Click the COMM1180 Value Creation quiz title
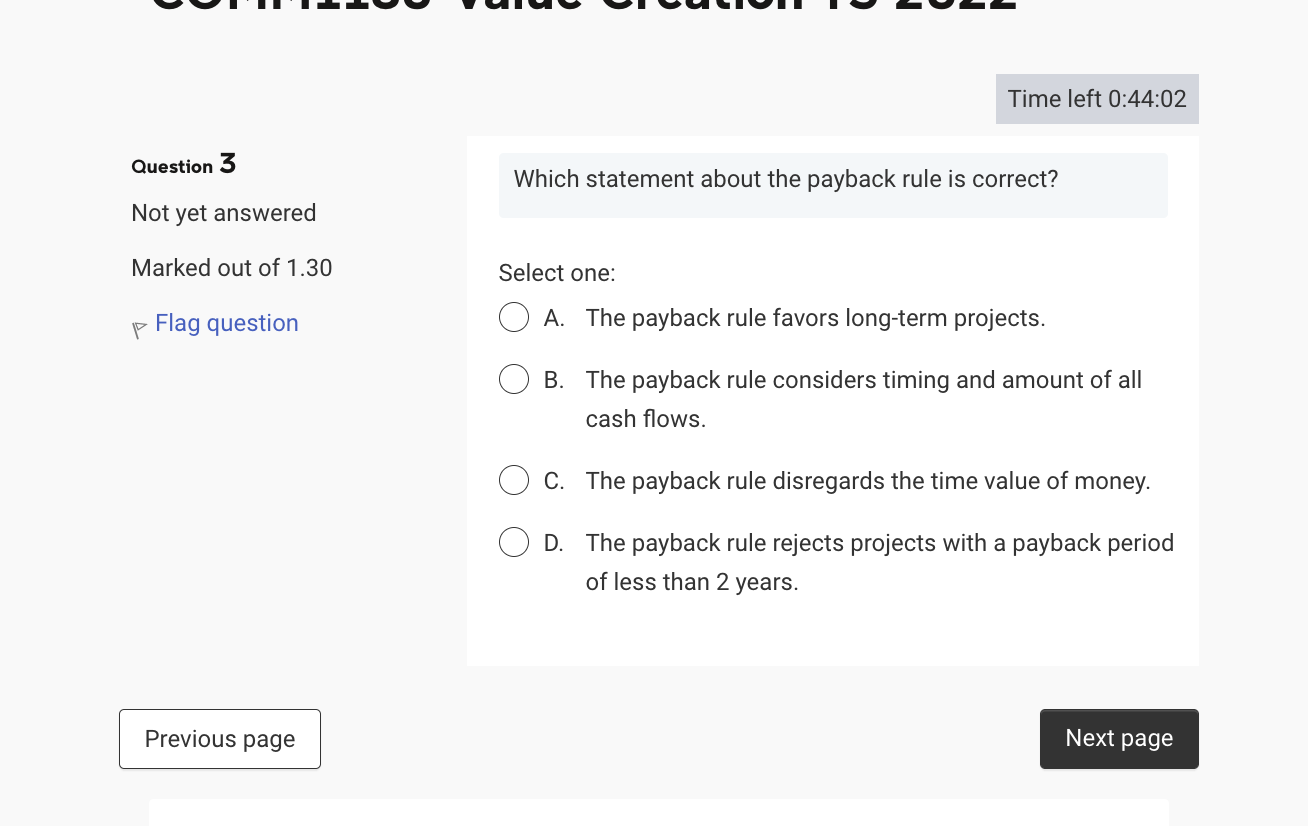This screenshot has width=1308, height=826. 583,8
